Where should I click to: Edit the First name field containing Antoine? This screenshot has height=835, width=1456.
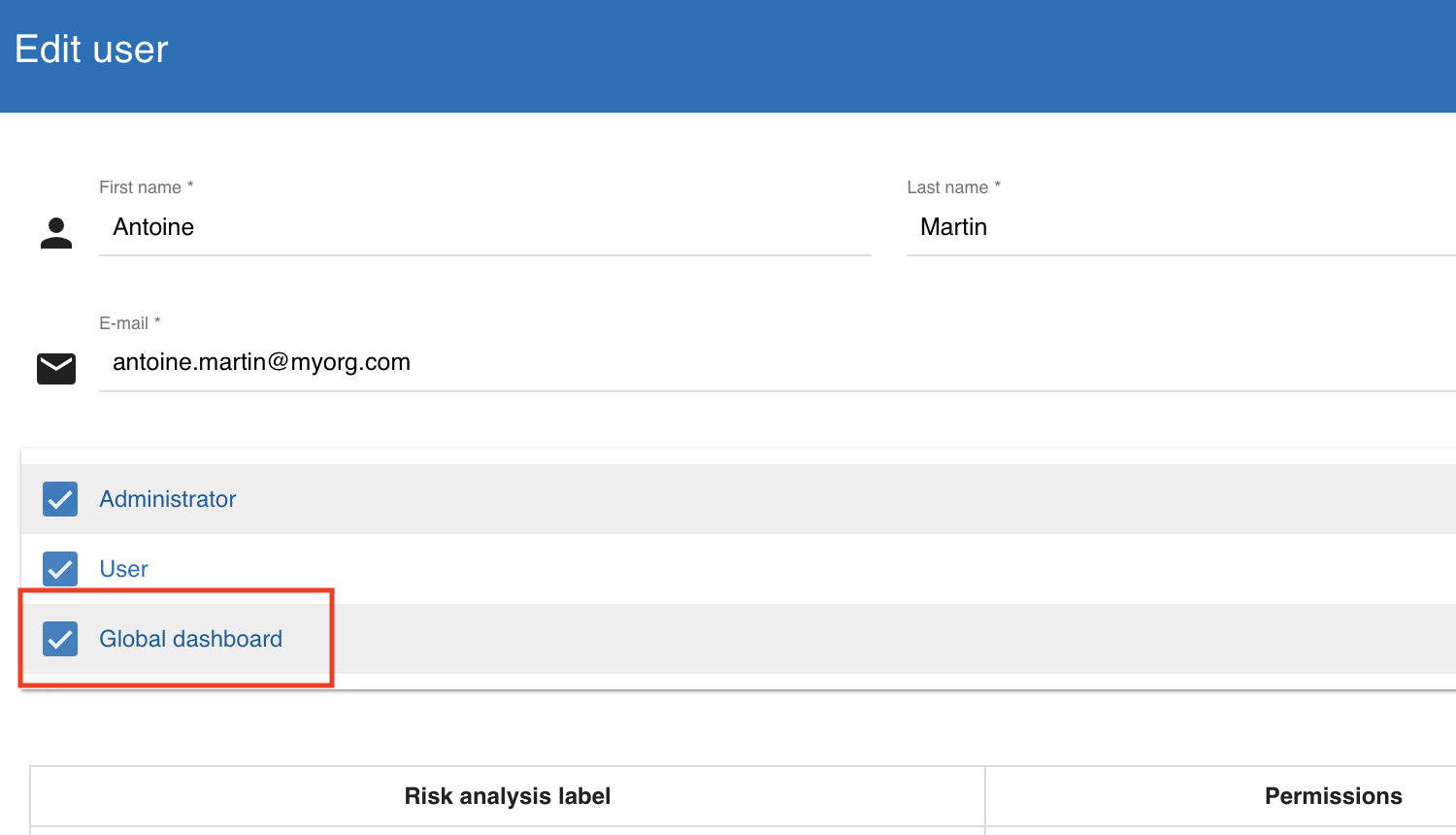click(485, 227)
